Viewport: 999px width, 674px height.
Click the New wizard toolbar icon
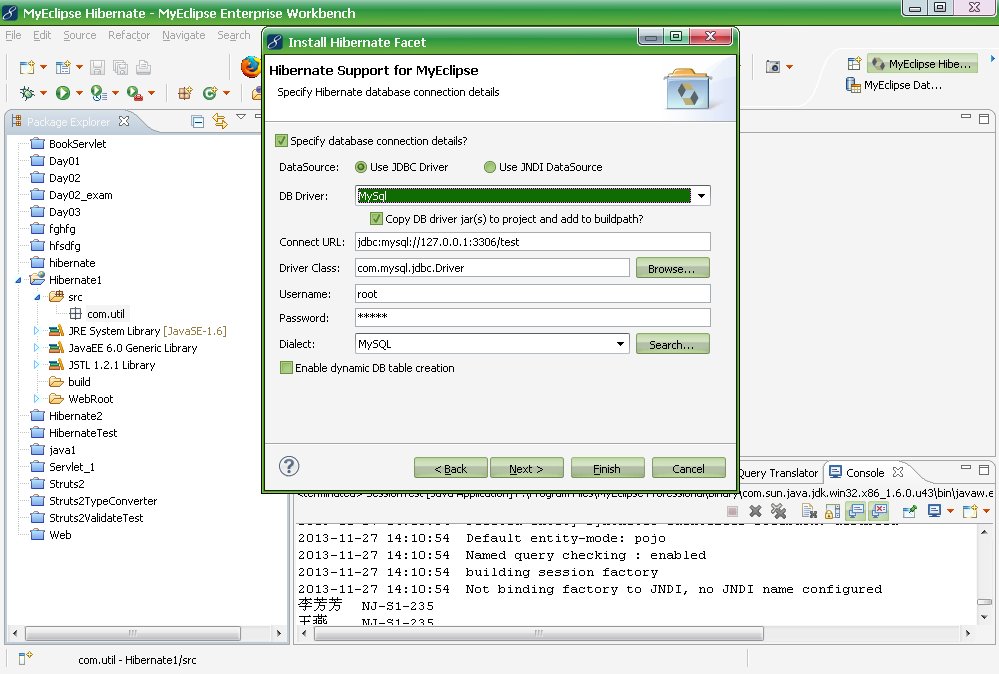27,68
